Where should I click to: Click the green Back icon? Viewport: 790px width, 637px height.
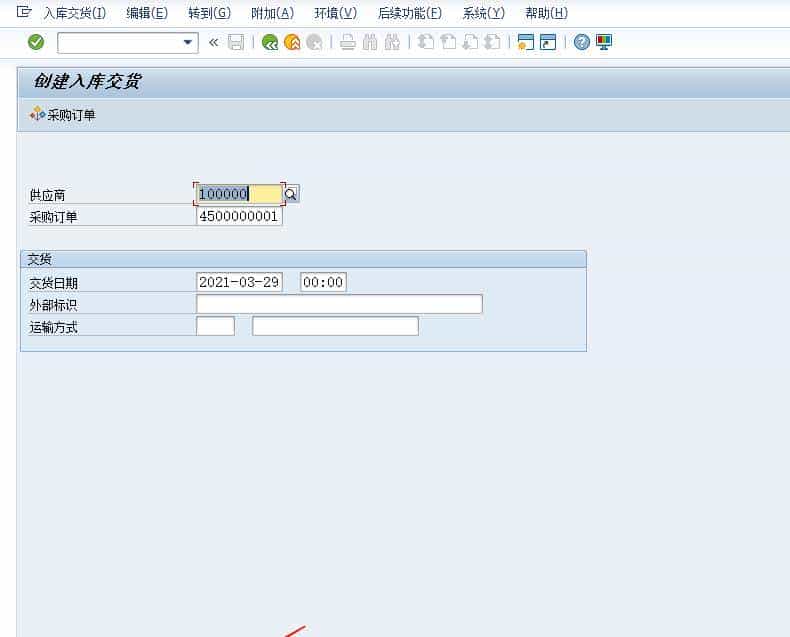[270, 42]
